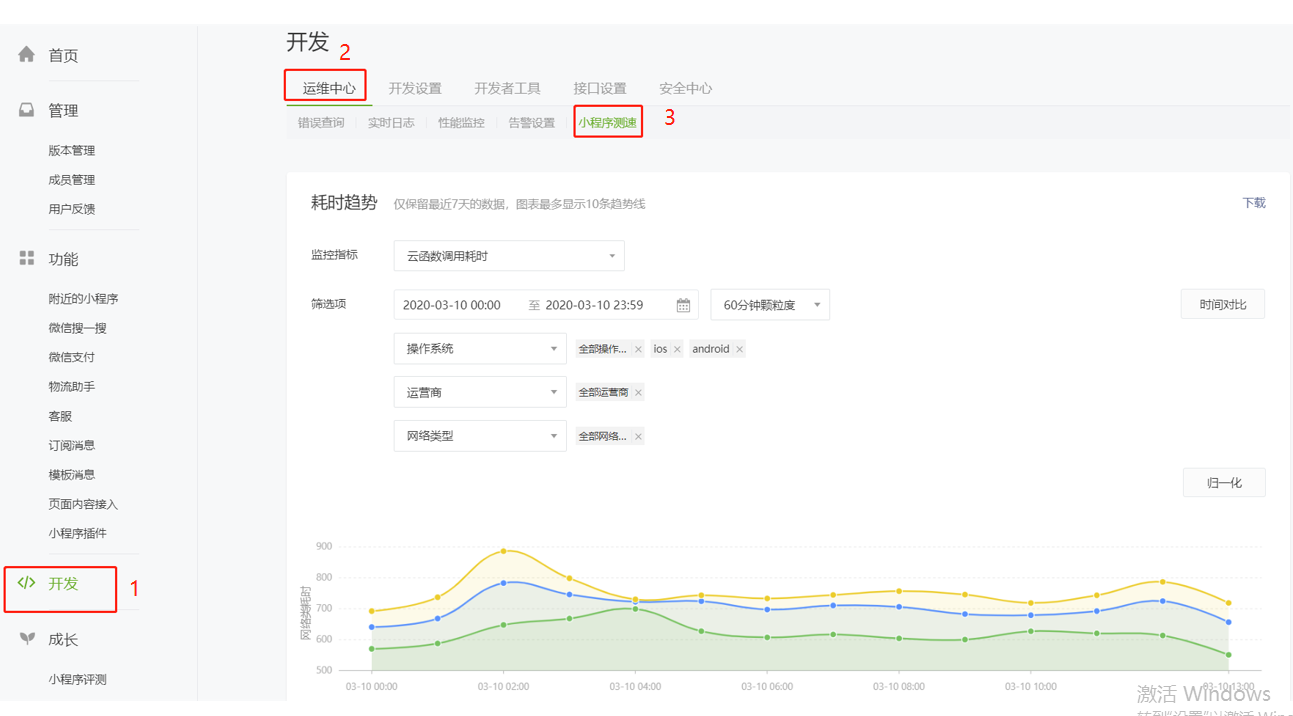Remove the 全部运营商 filter tag
Image resolution: width=1293 pixels, height=716 pixels.
[638, 393]
